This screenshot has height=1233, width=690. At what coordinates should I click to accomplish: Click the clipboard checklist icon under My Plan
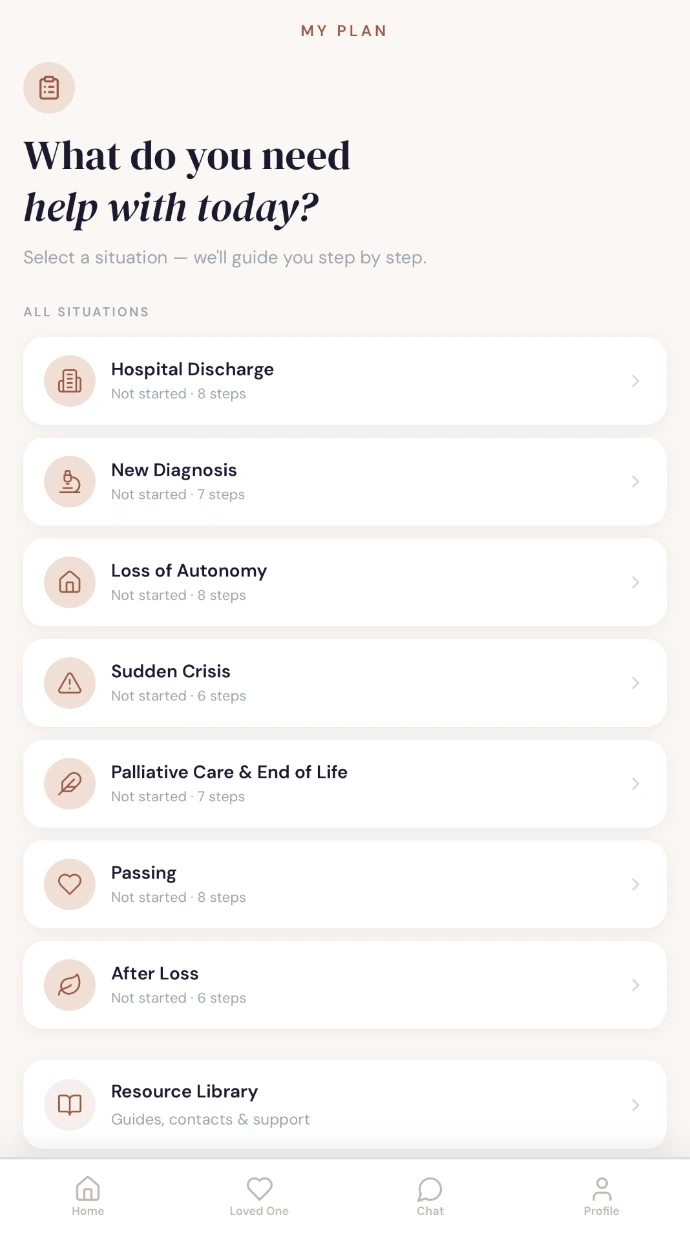(x=49, y=88)
